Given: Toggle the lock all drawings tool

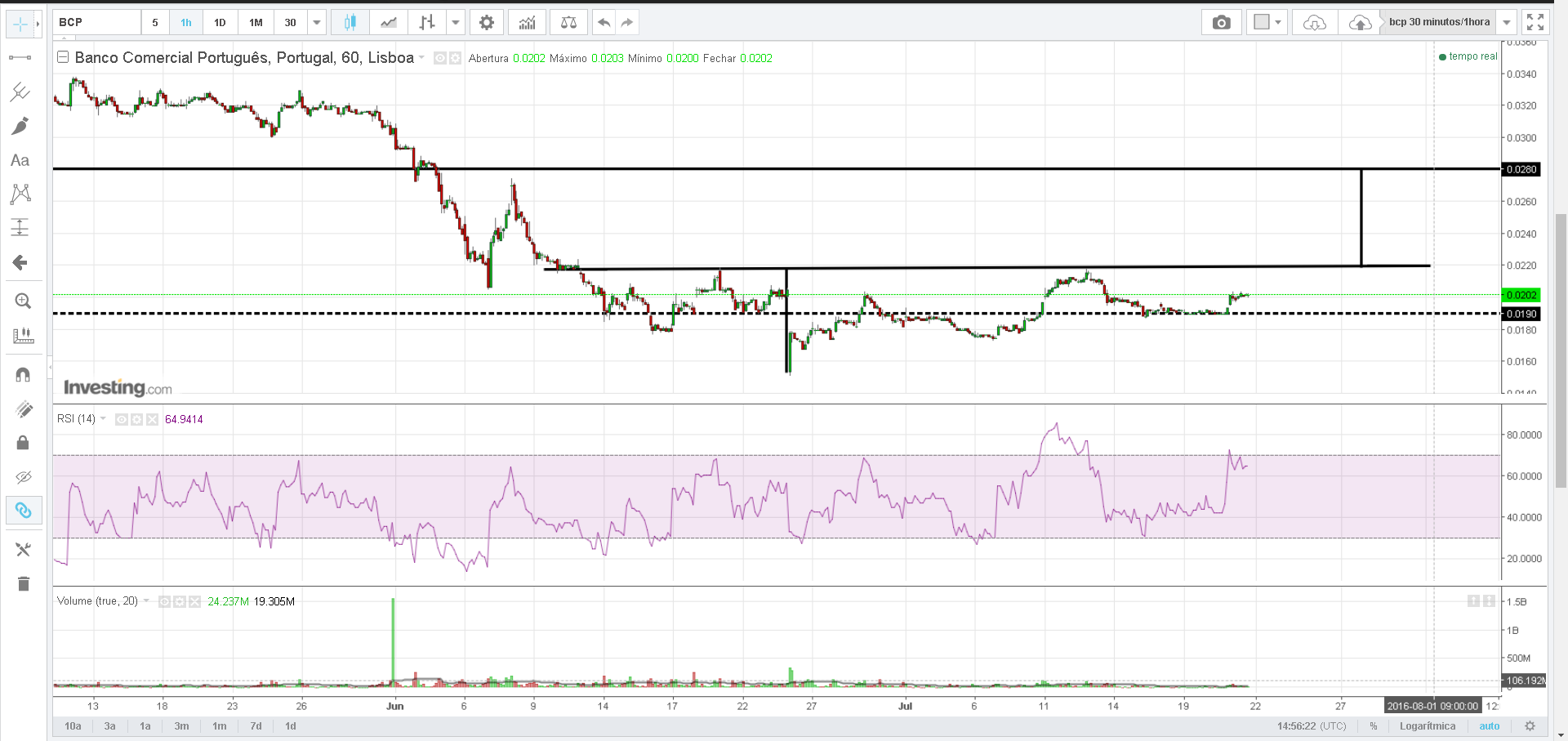Looking at the screenshot, I should [x=23, y=443].
